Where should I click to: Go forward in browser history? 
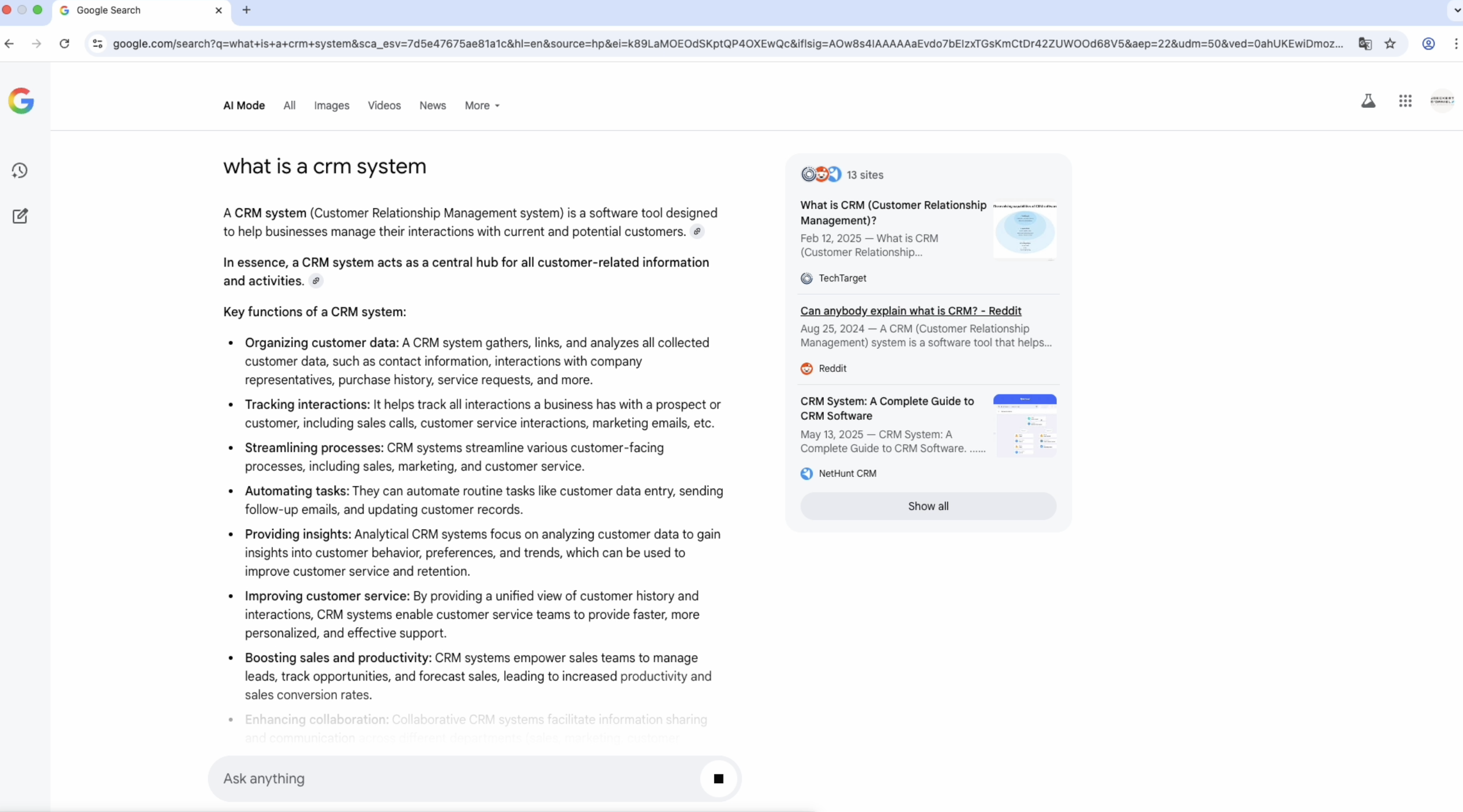[36, 44]
